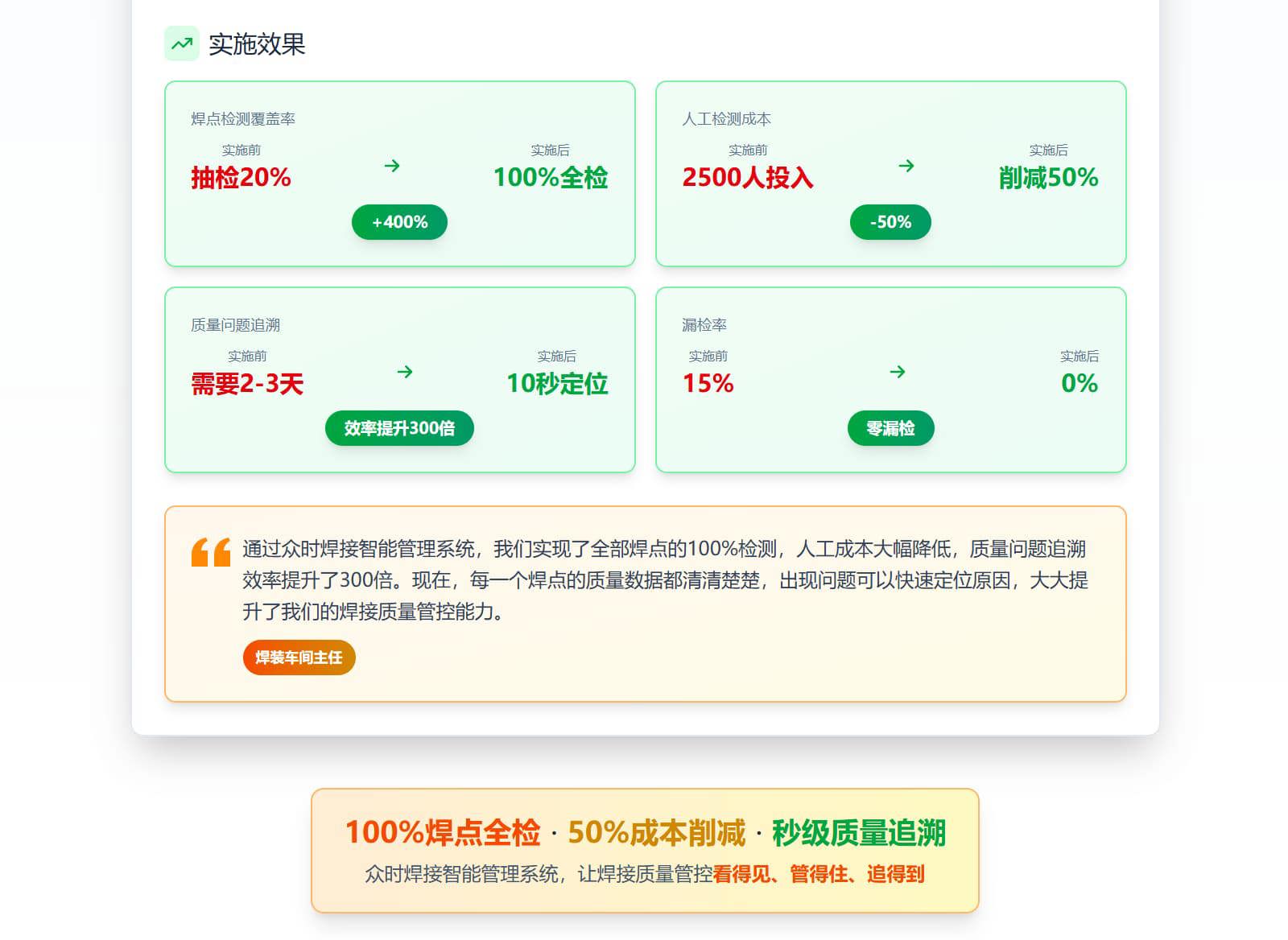
Task: Click the red 抽检20% value
Action: click(x=241, y=178)
